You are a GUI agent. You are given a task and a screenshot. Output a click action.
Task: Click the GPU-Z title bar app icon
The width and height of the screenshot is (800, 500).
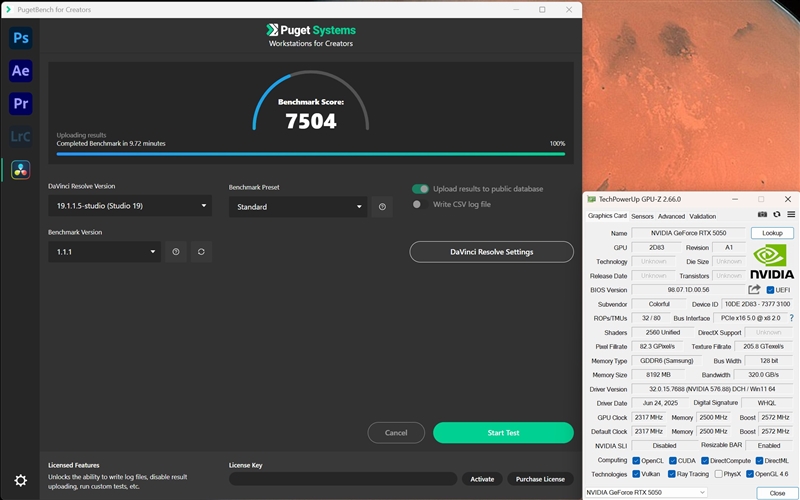point(591,199)
